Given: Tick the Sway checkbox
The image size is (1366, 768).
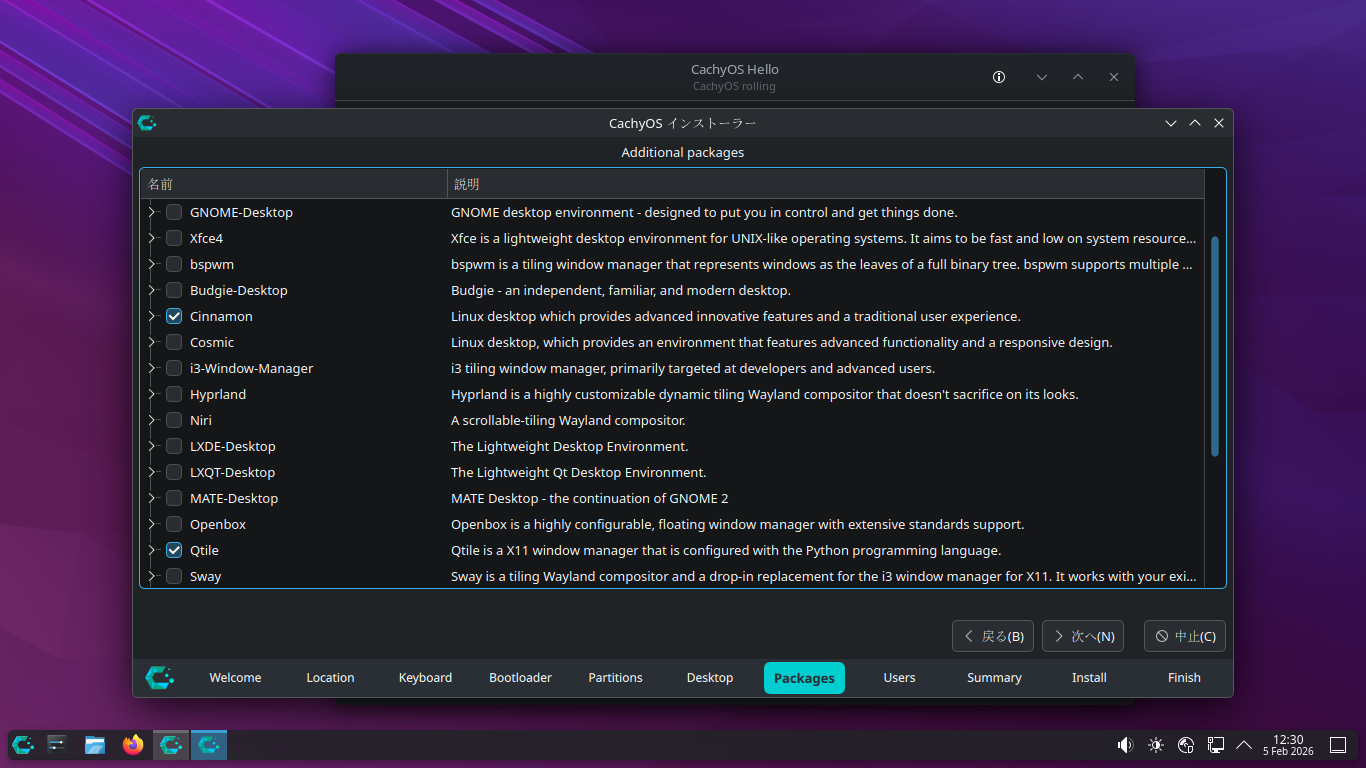Looking at the screenshot, I should click(174, 576).
